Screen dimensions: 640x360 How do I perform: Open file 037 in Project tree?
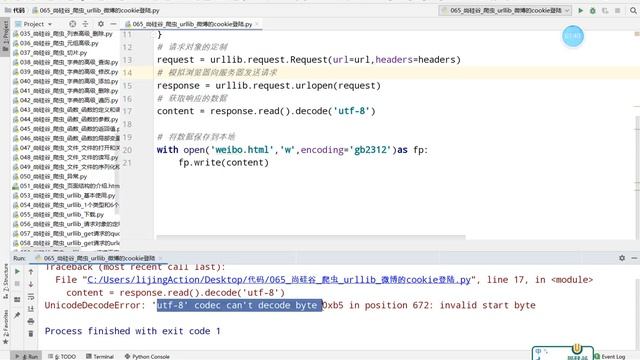point(50,53)
